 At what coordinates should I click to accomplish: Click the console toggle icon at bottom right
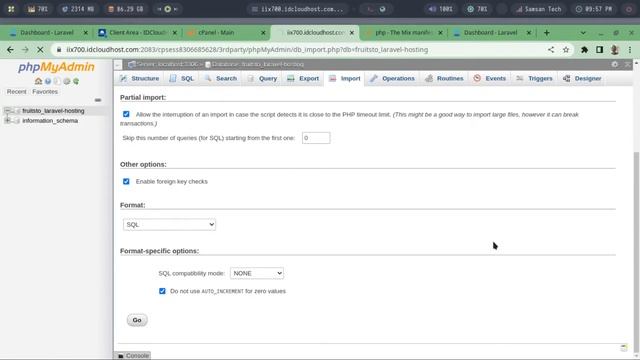[x=624, y=348]
